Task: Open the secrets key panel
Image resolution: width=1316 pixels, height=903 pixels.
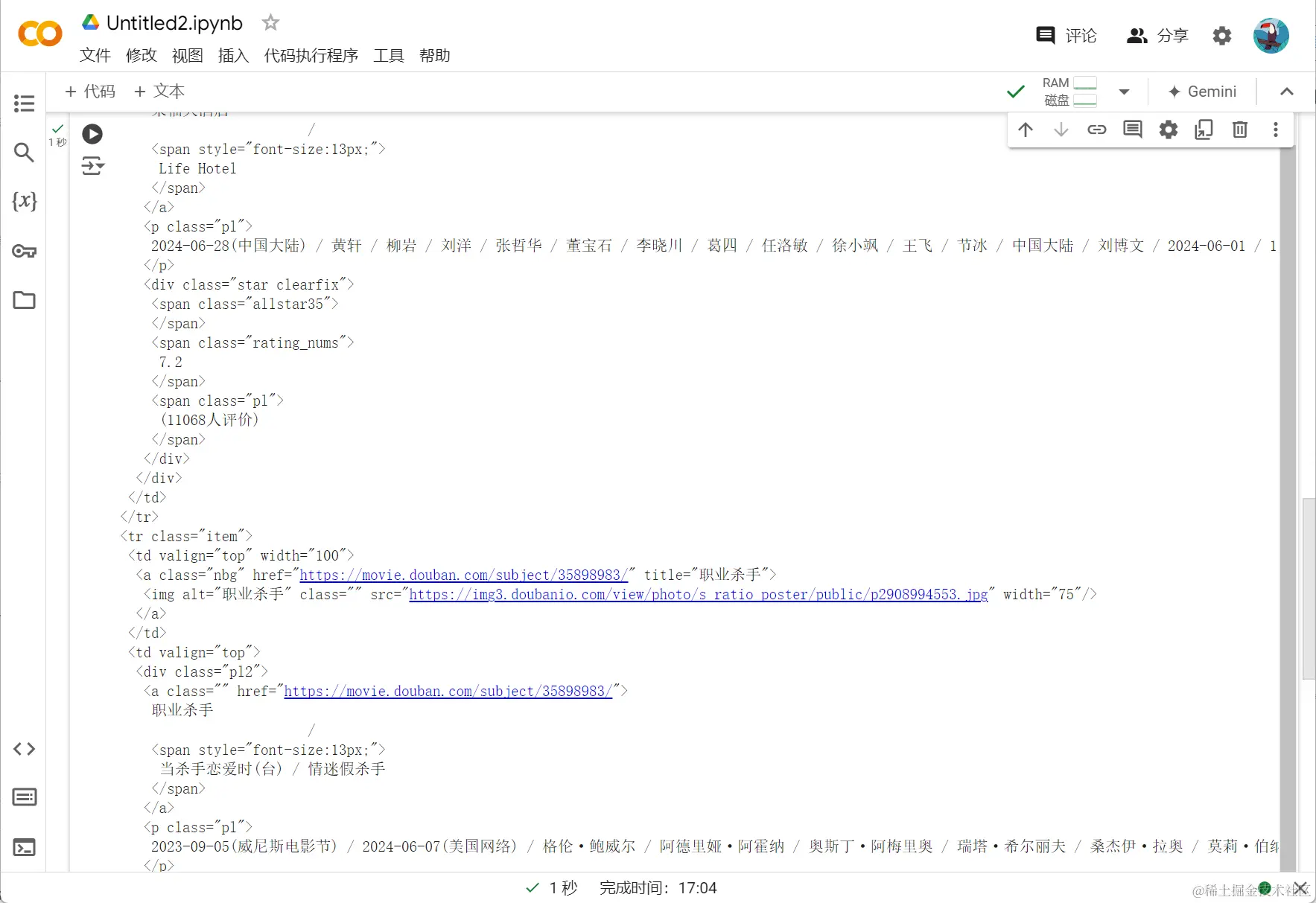Action: click(24, 252)
